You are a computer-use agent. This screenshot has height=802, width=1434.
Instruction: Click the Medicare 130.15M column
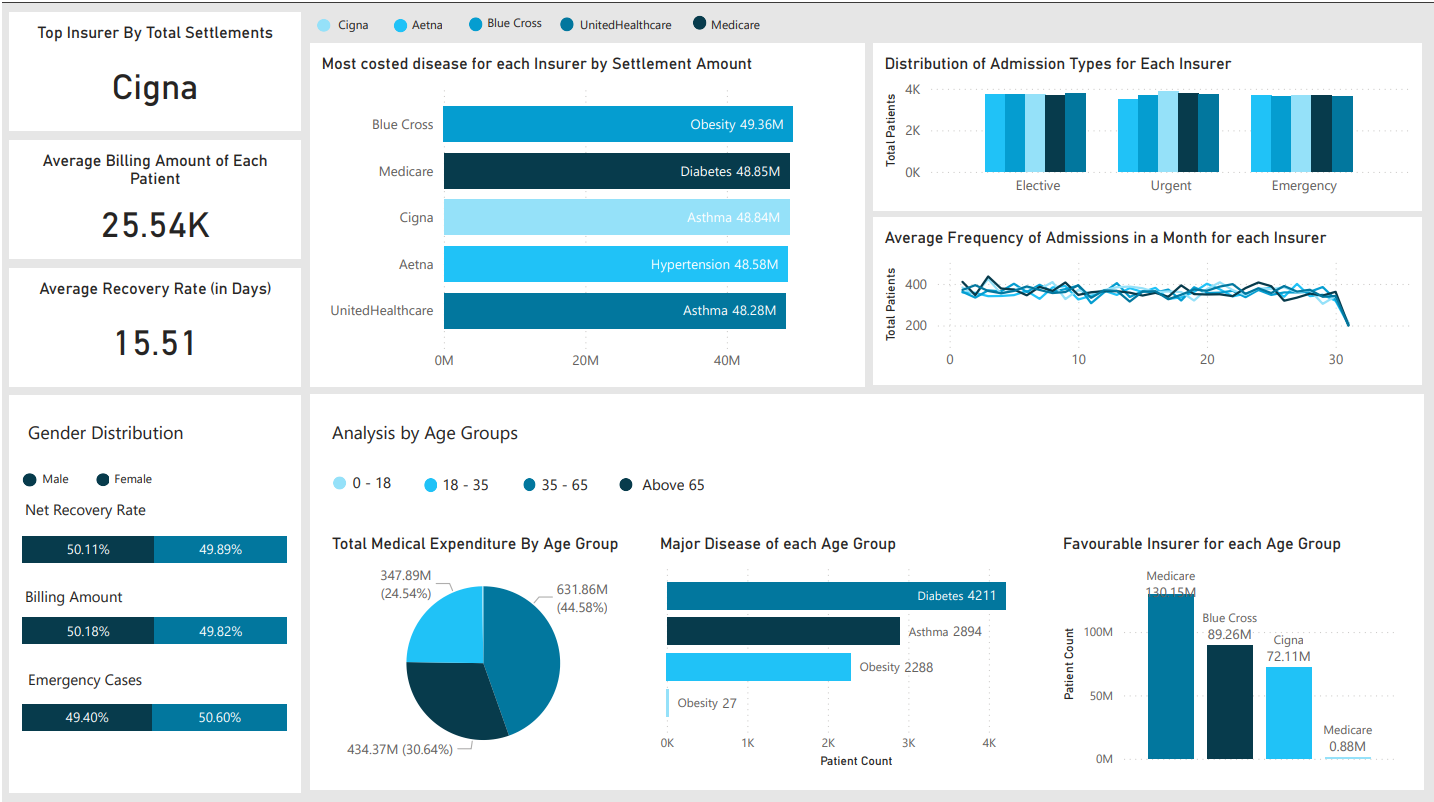1171,676
